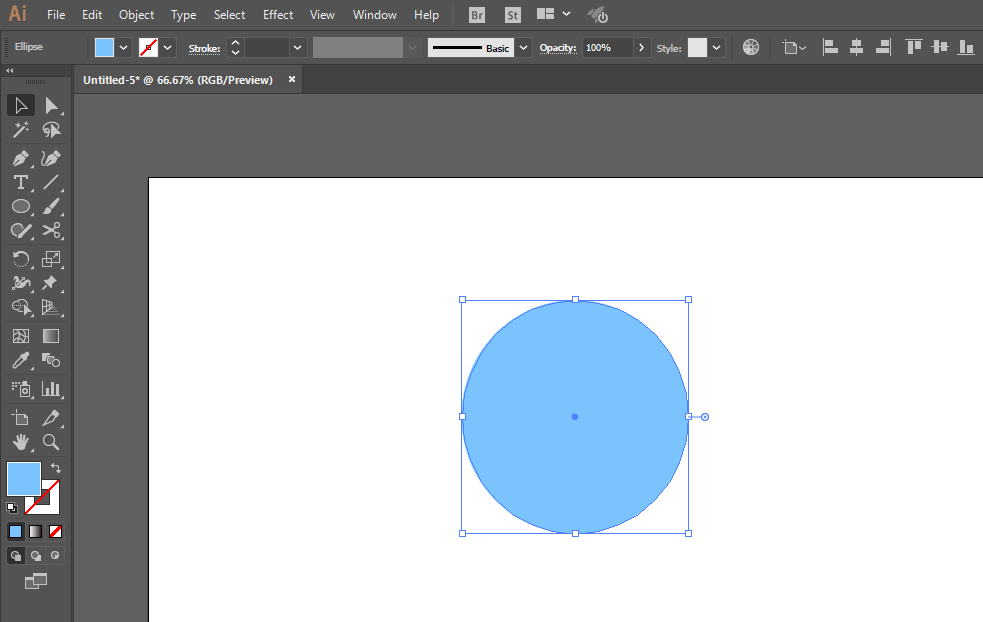This screenshot has height=622, width=983.
Task: Open the Object menu
Action: pyautogui.click(x=136, y=14)
